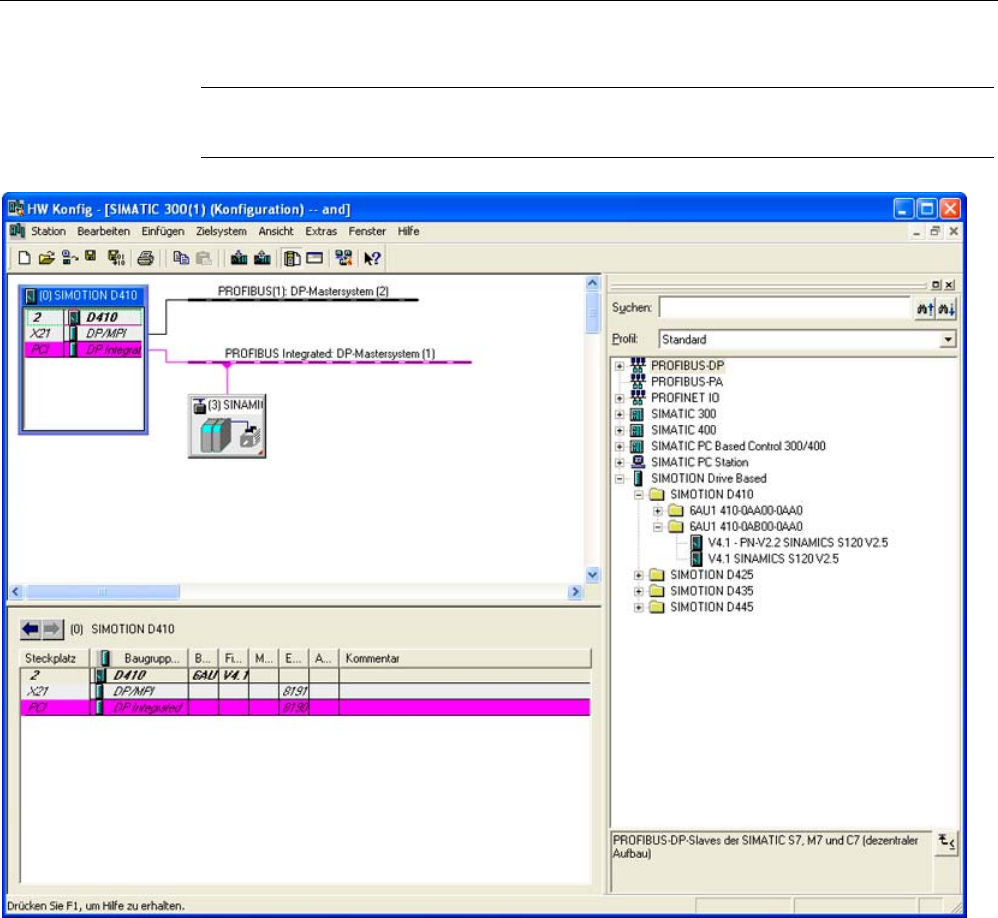Open the Ansicht menu

(x=276, y=231)
